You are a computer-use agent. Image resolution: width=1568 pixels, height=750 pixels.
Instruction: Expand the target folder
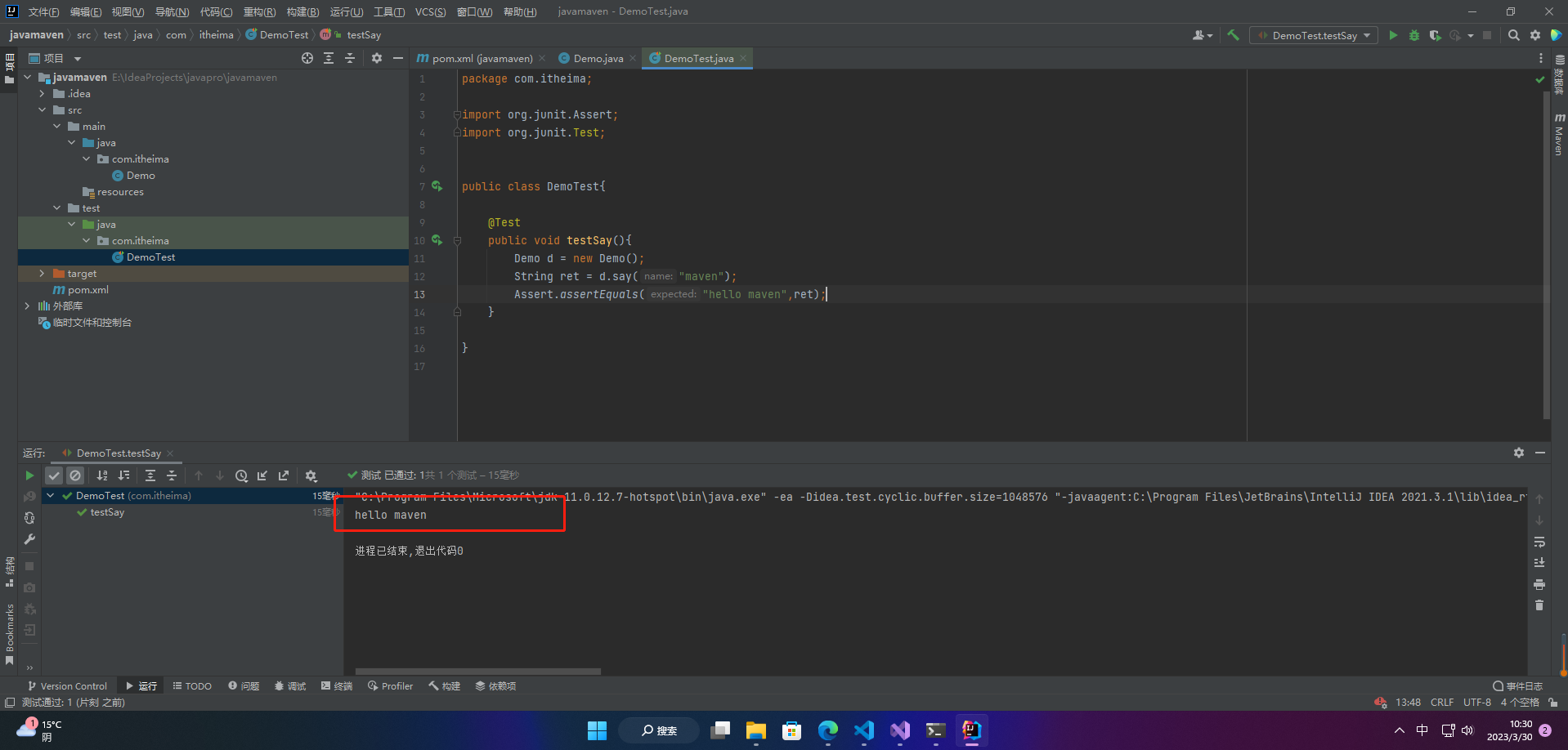tap(43, 274)
